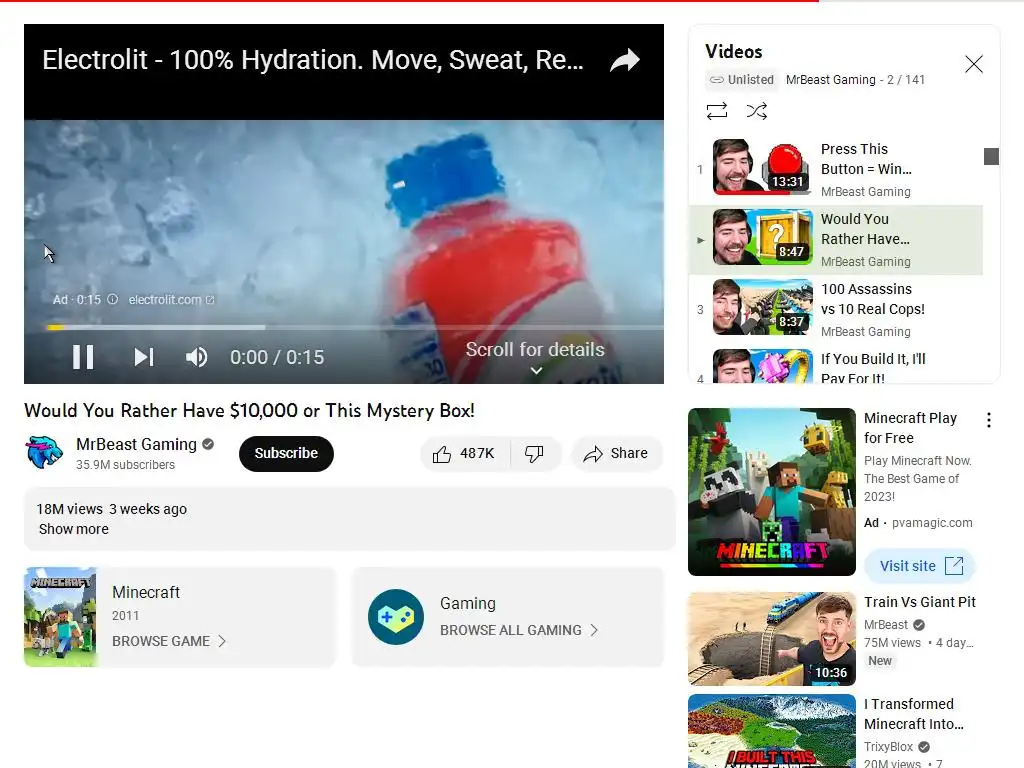Expand description with Show more

click(x=74, y=529)
